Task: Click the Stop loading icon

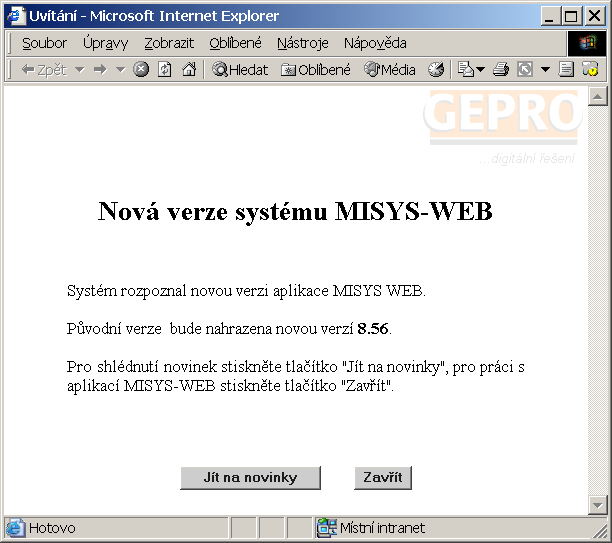Action: [x=141, y=69]
